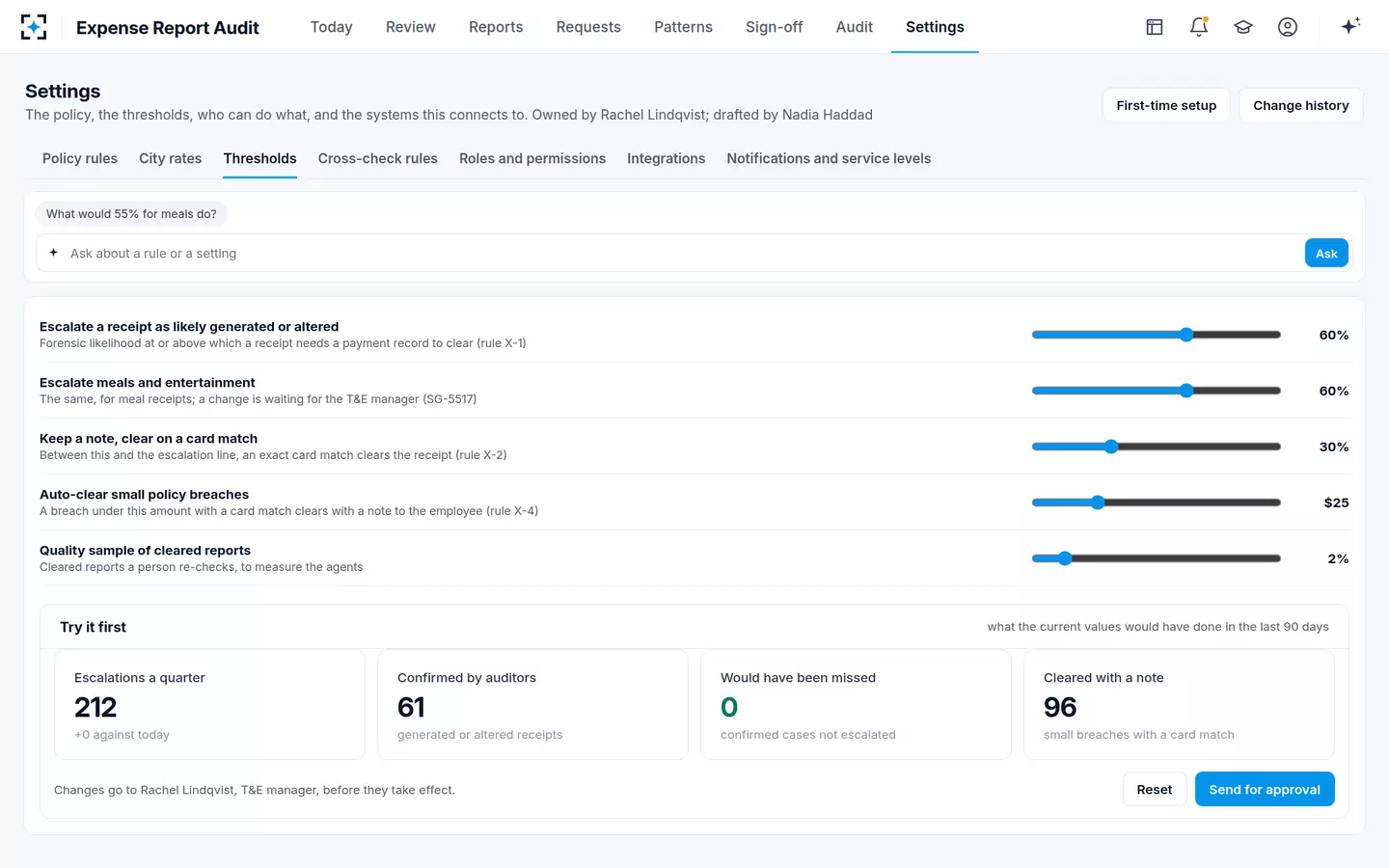1389x868 pixels.
Task: Select the 'What would 55% for meals do?' suggestion
Action: point(131,214)
